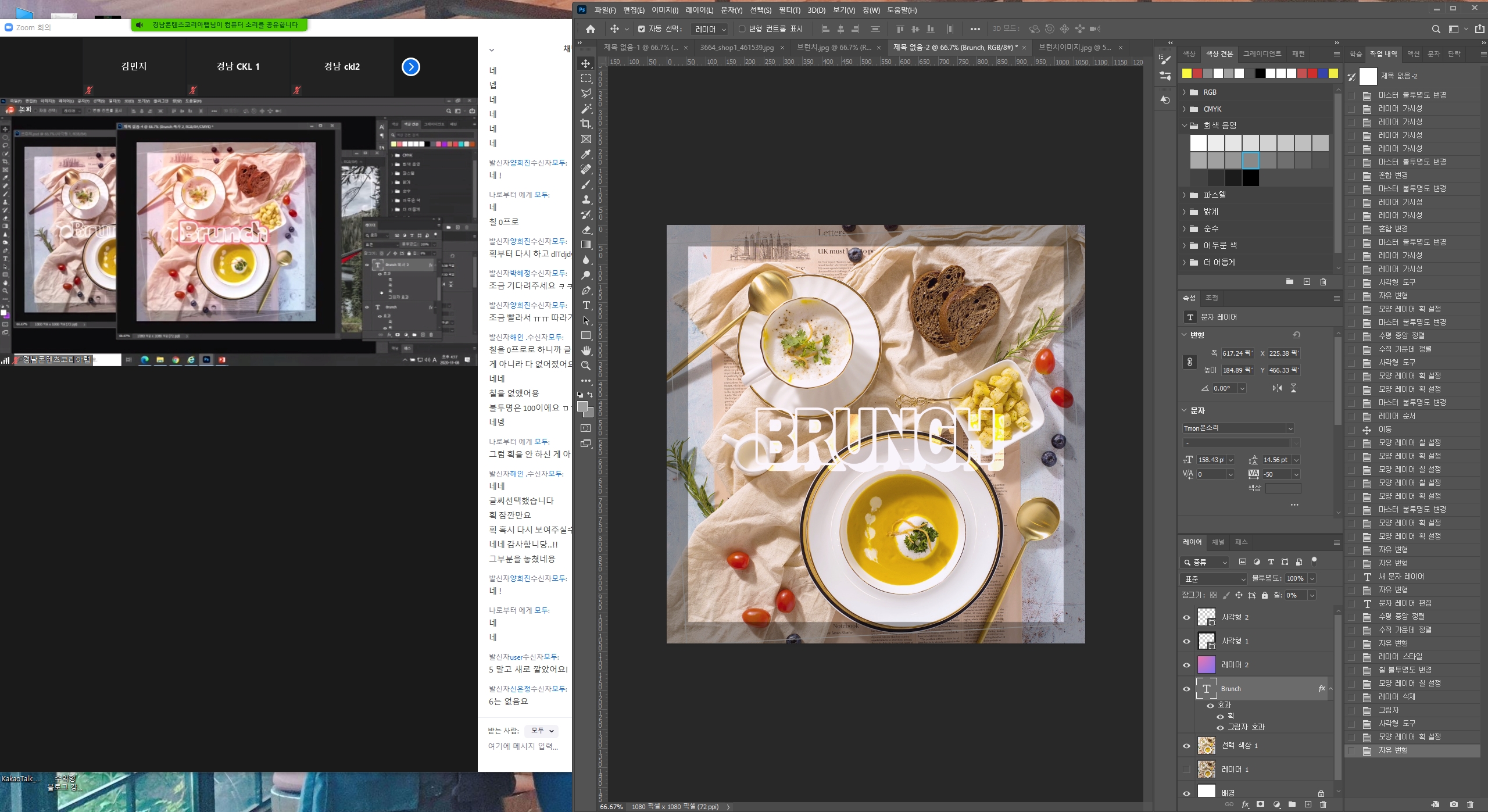Toggle visibility of 그림자 효과
Viewport: 1488px width, 812px height.
point(1220,727)
